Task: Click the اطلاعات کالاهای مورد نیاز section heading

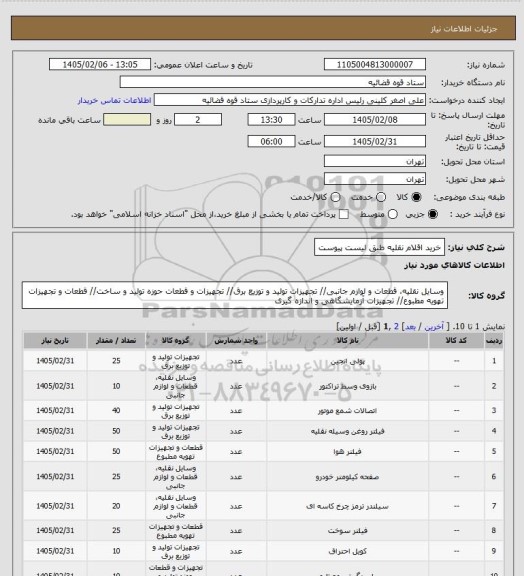Action: point(455,265)
